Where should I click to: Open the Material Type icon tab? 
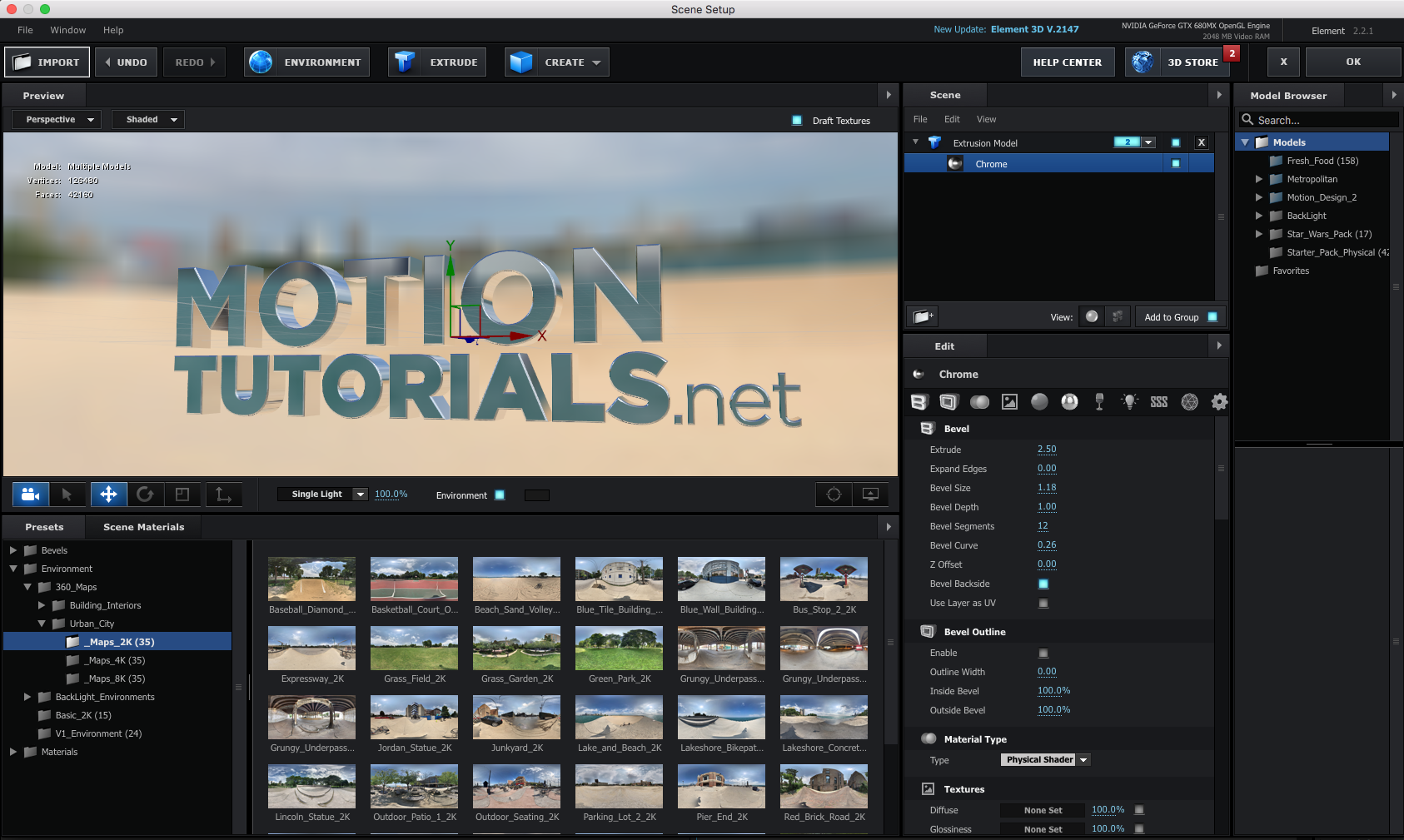point(979,402)
